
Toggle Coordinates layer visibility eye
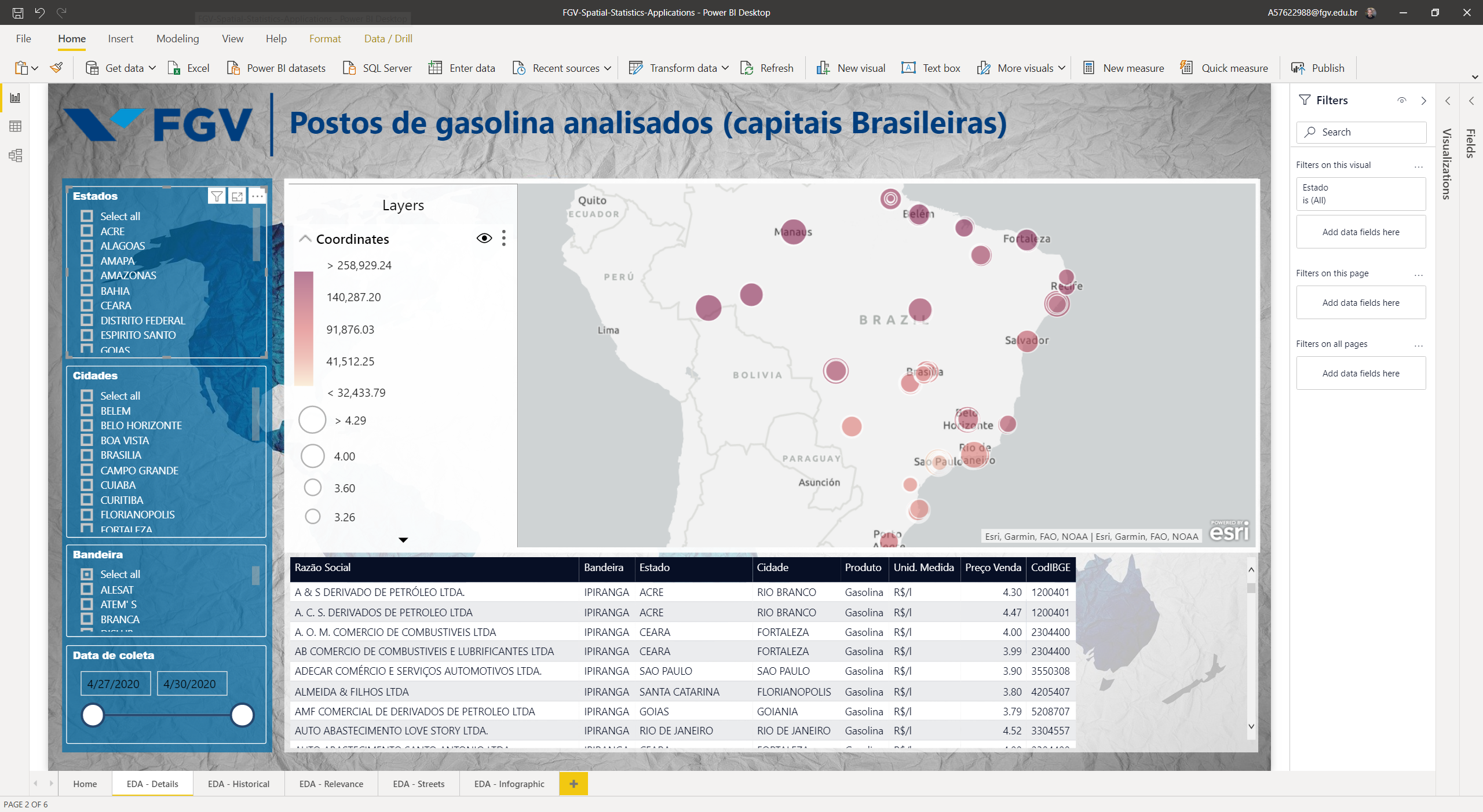[x=484, y=238]
